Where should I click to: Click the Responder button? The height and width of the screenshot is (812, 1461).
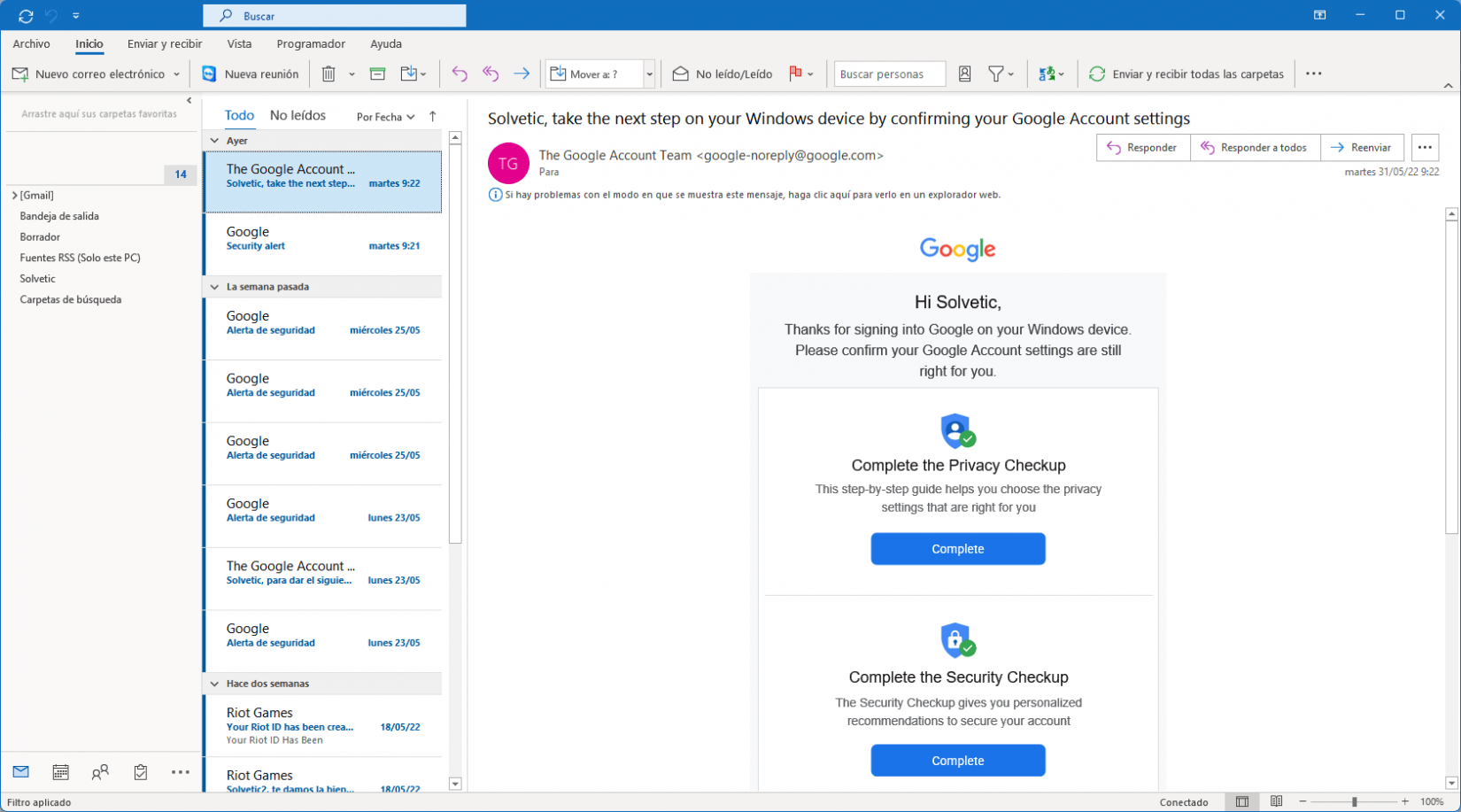point(1142,148)
